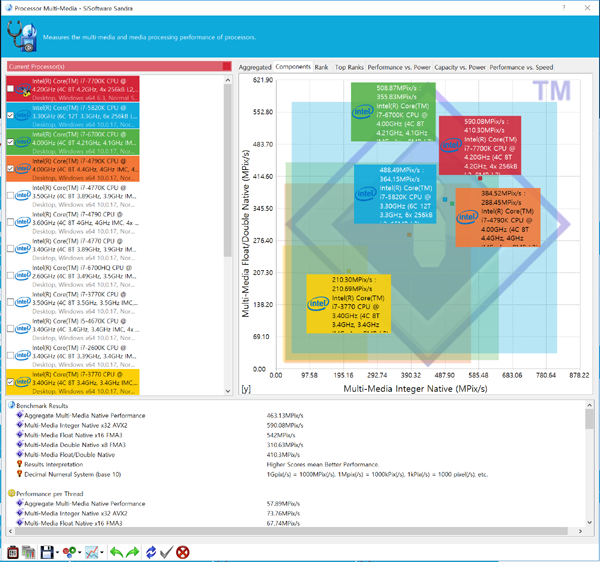Click the stethoscope module icon in header
The image size is (600, 562).
[x=22, y=36]
